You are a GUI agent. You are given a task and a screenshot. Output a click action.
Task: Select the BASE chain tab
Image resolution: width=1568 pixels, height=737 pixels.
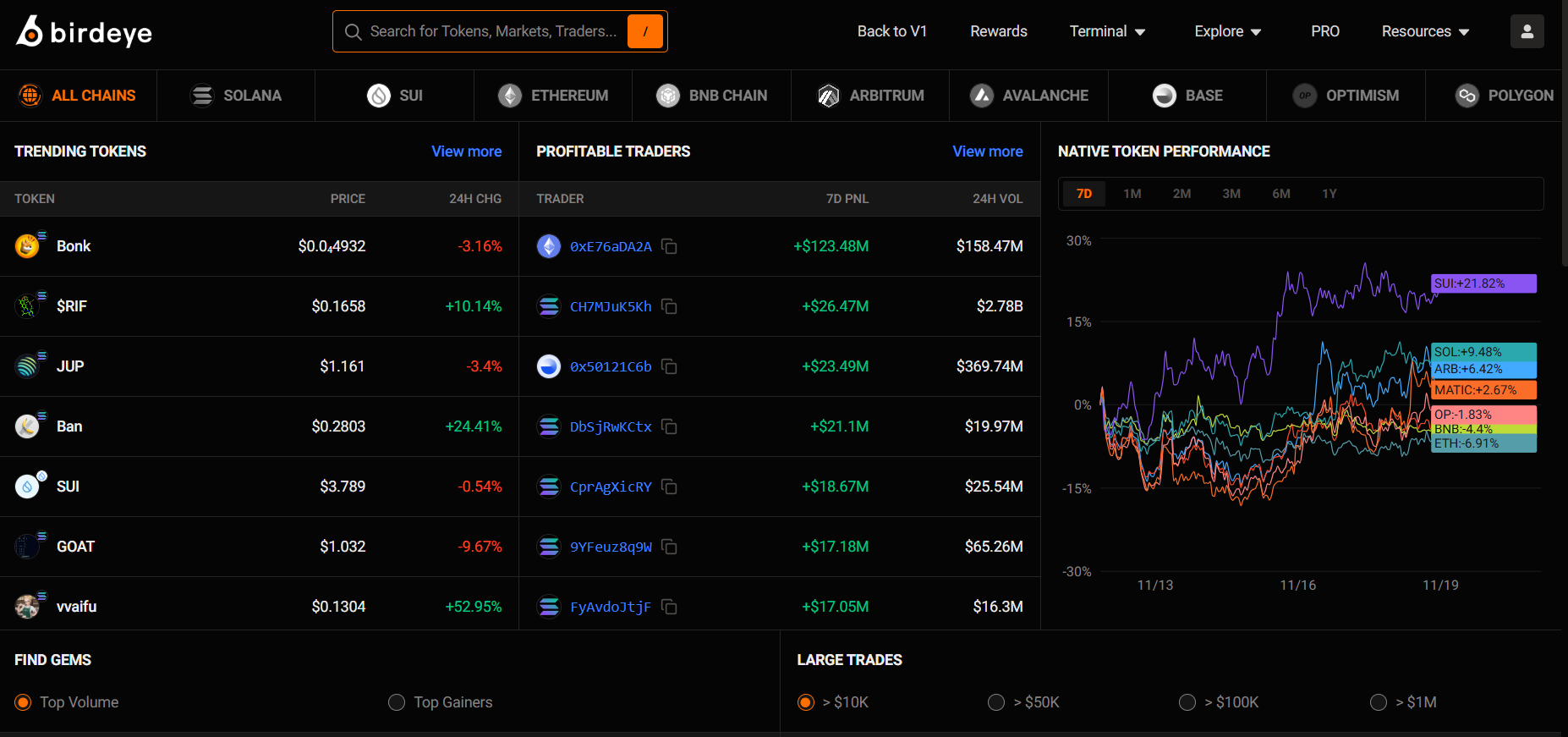(1187, 96)
